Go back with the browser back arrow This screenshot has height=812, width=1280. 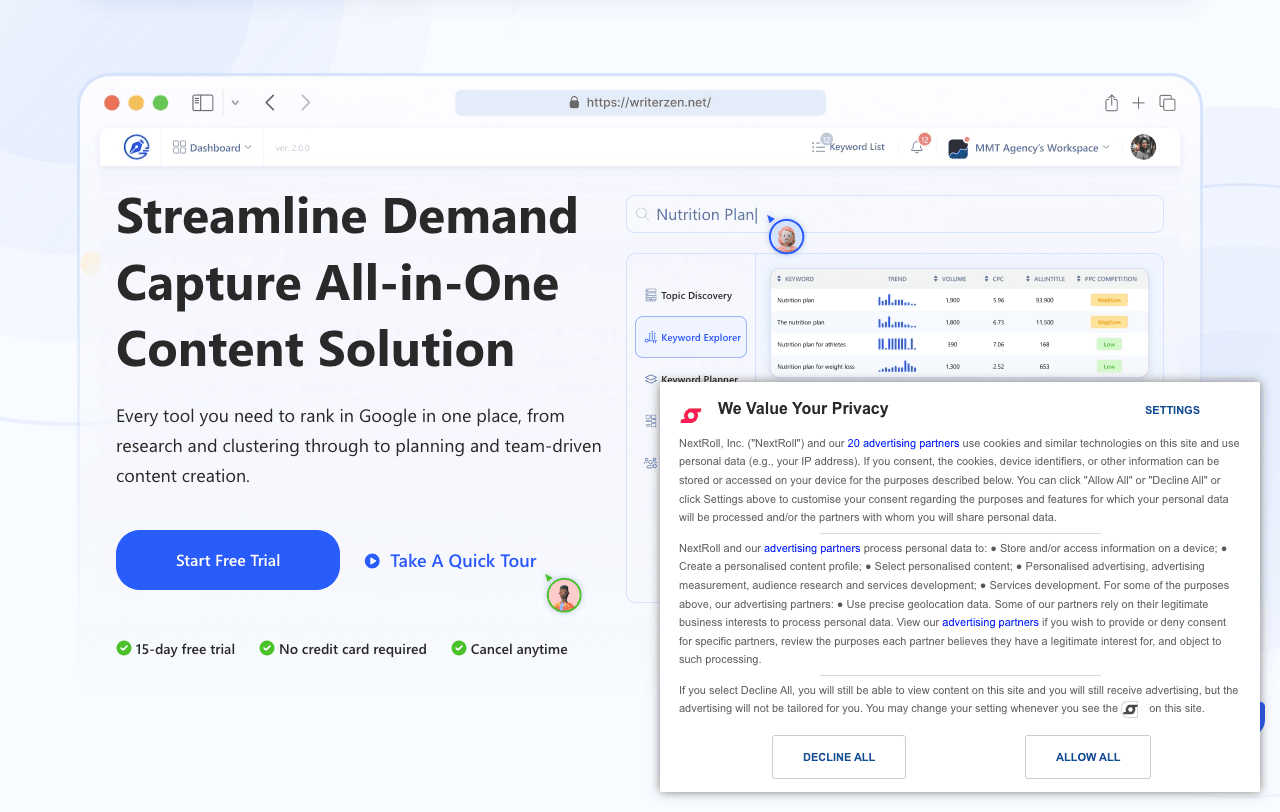pos(270,102)
